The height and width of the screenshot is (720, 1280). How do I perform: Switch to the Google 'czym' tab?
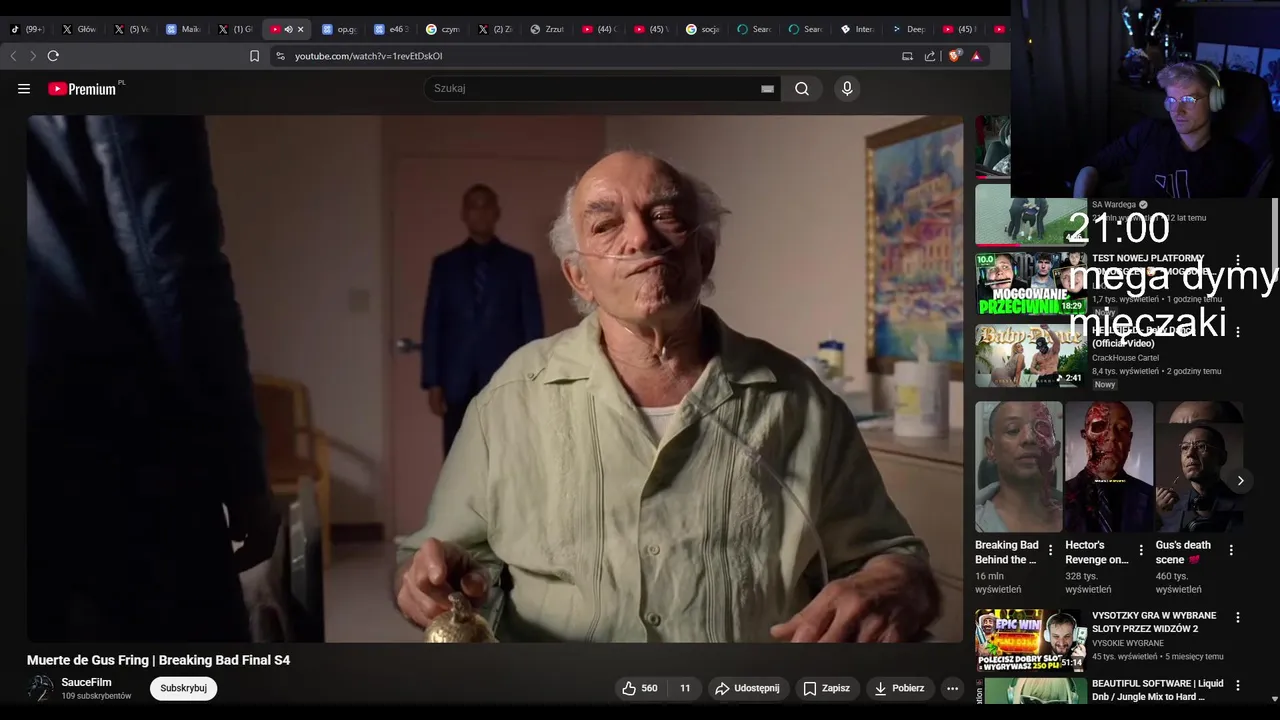(x=443, y=29)
